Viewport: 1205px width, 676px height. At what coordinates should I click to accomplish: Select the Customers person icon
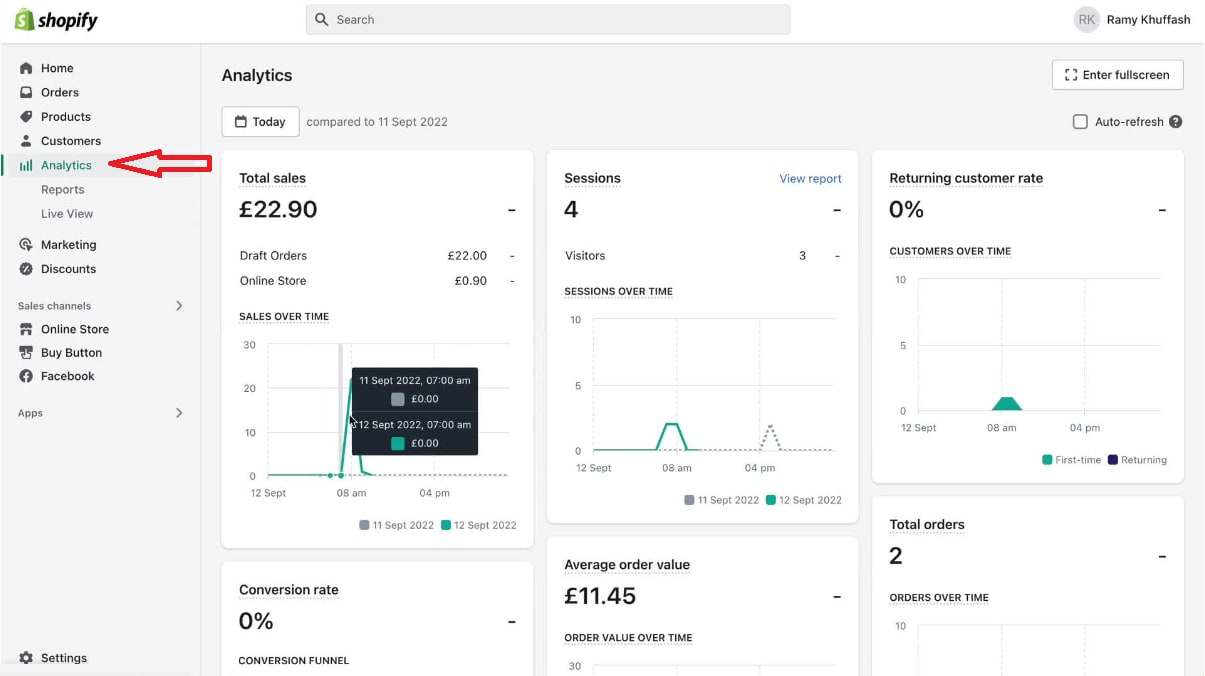tap(26, 141)
